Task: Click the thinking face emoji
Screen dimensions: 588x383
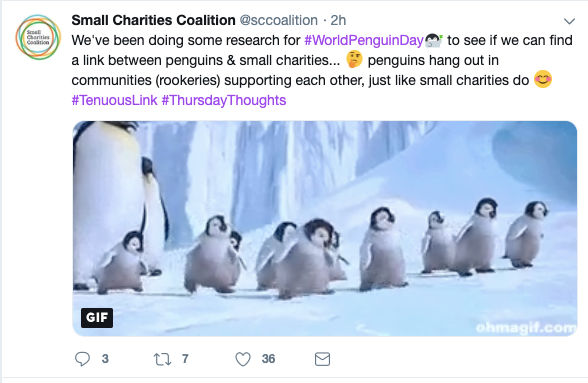Action: tap(354, 60)
